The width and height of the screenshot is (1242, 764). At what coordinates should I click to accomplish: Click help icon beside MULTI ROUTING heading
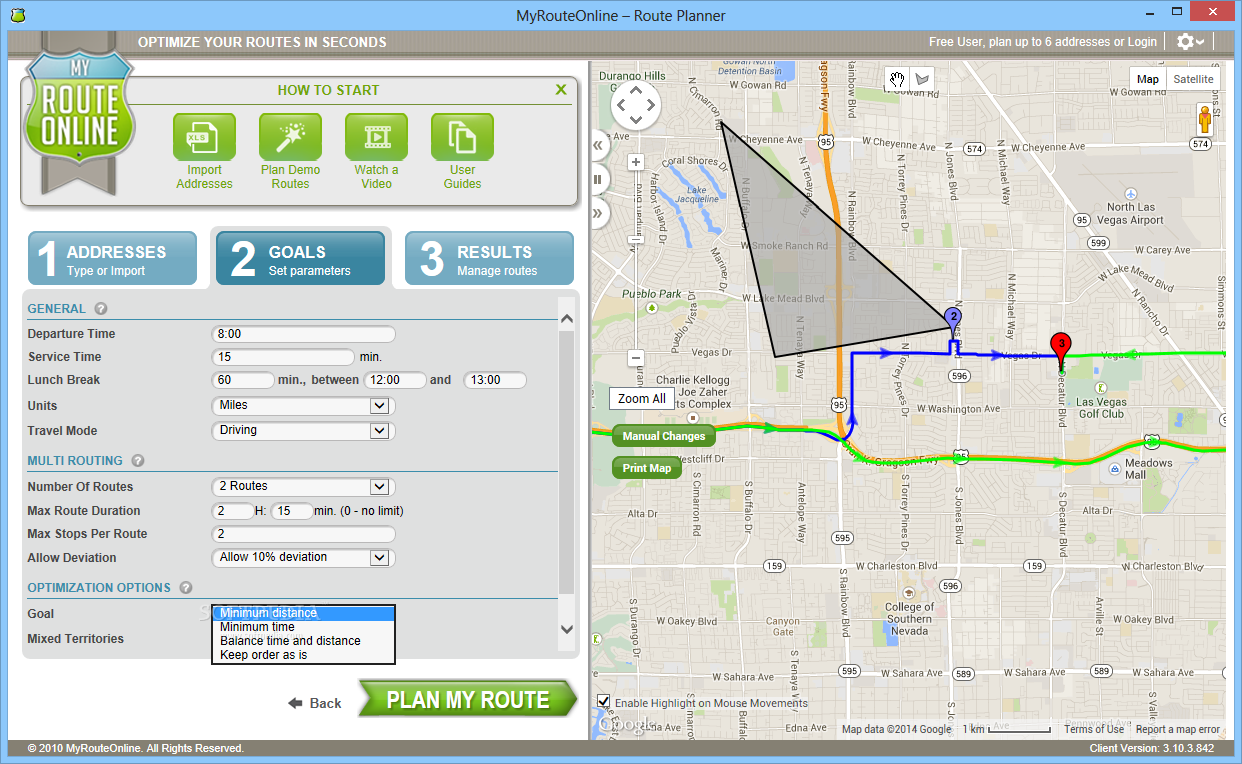point(138,461)
